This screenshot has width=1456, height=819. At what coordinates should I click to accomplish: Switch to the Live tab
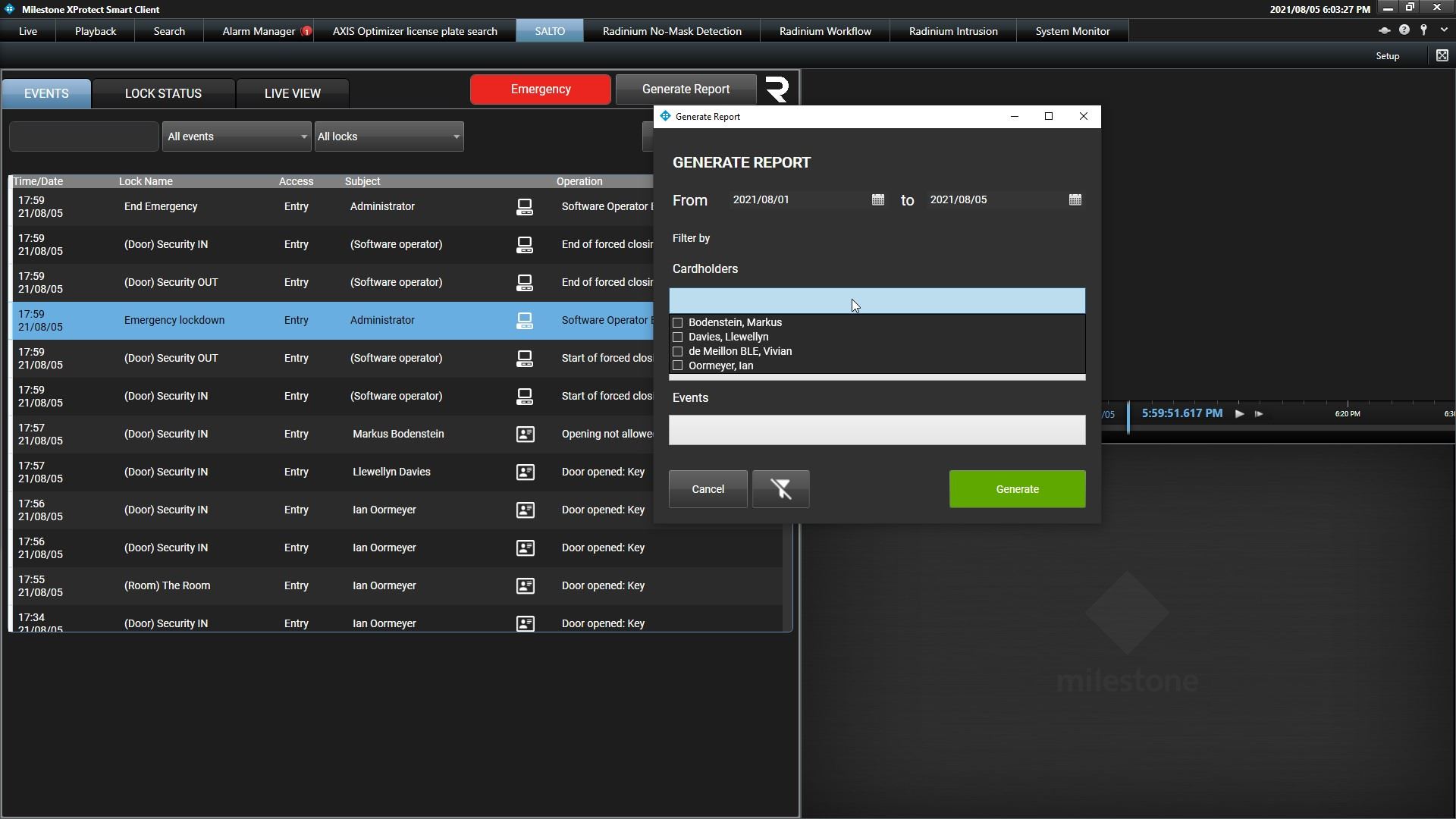click(x=28, y=31)
